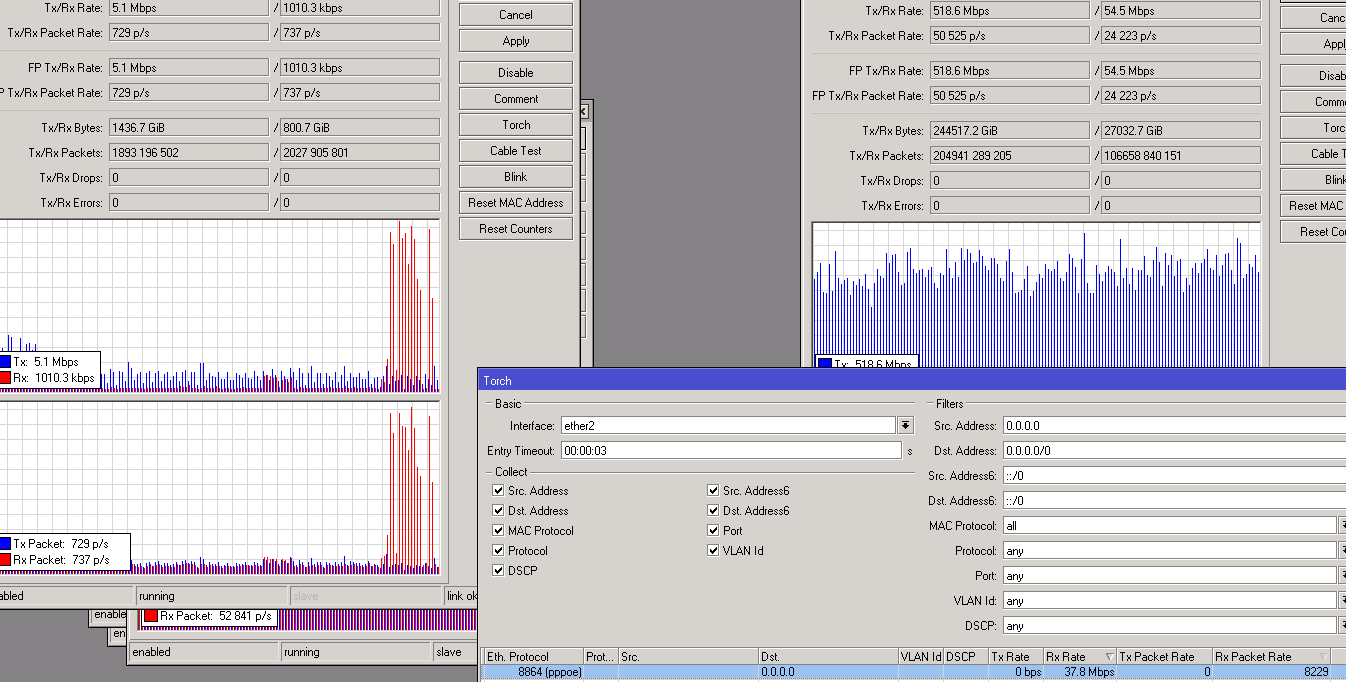The image size is (1346, 682).
Task: Click the link ok status bar entry
Action: 461,596
